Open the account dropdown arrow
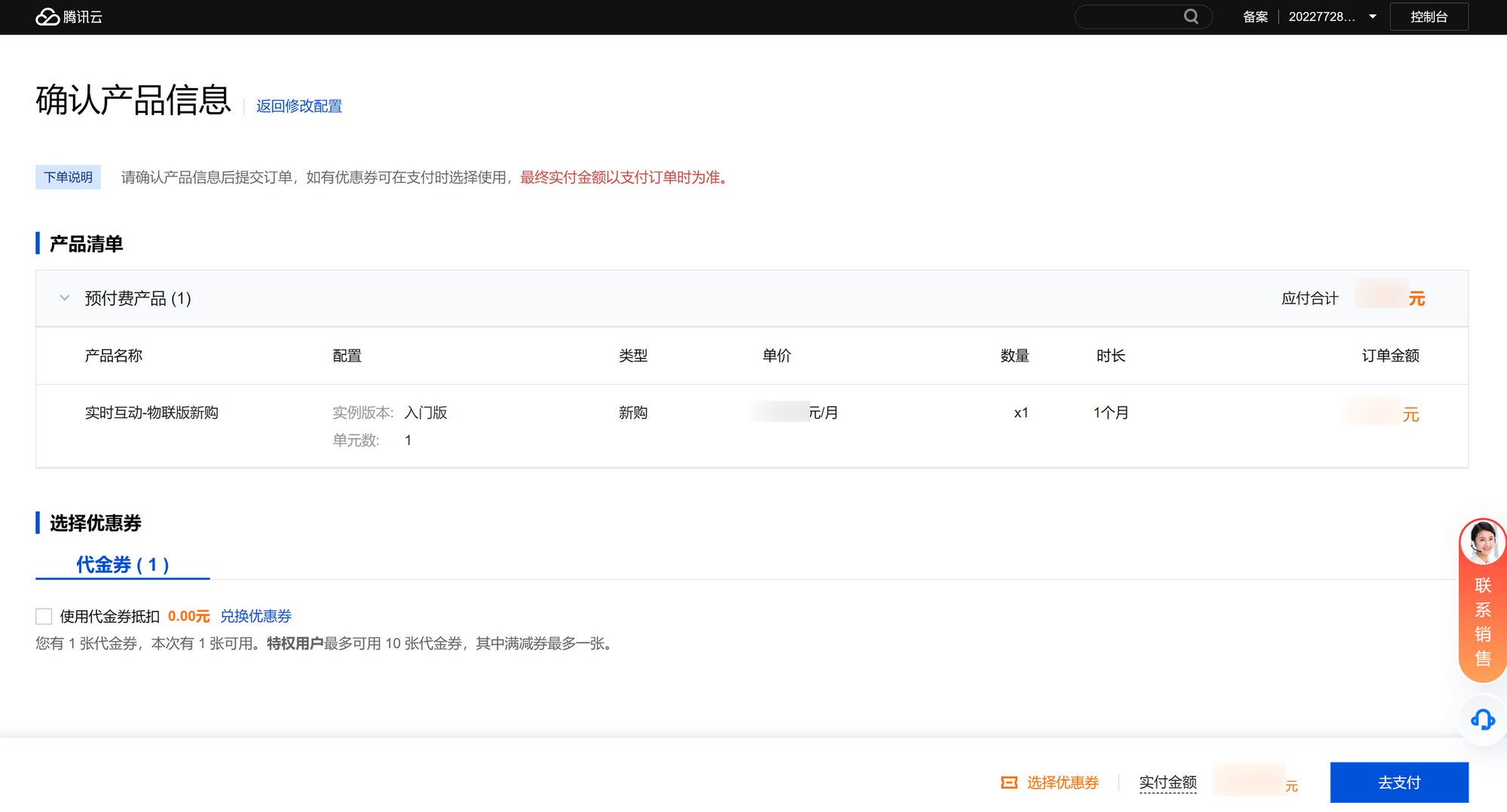Screen dimensions: 1507x812 point(1373,17)
